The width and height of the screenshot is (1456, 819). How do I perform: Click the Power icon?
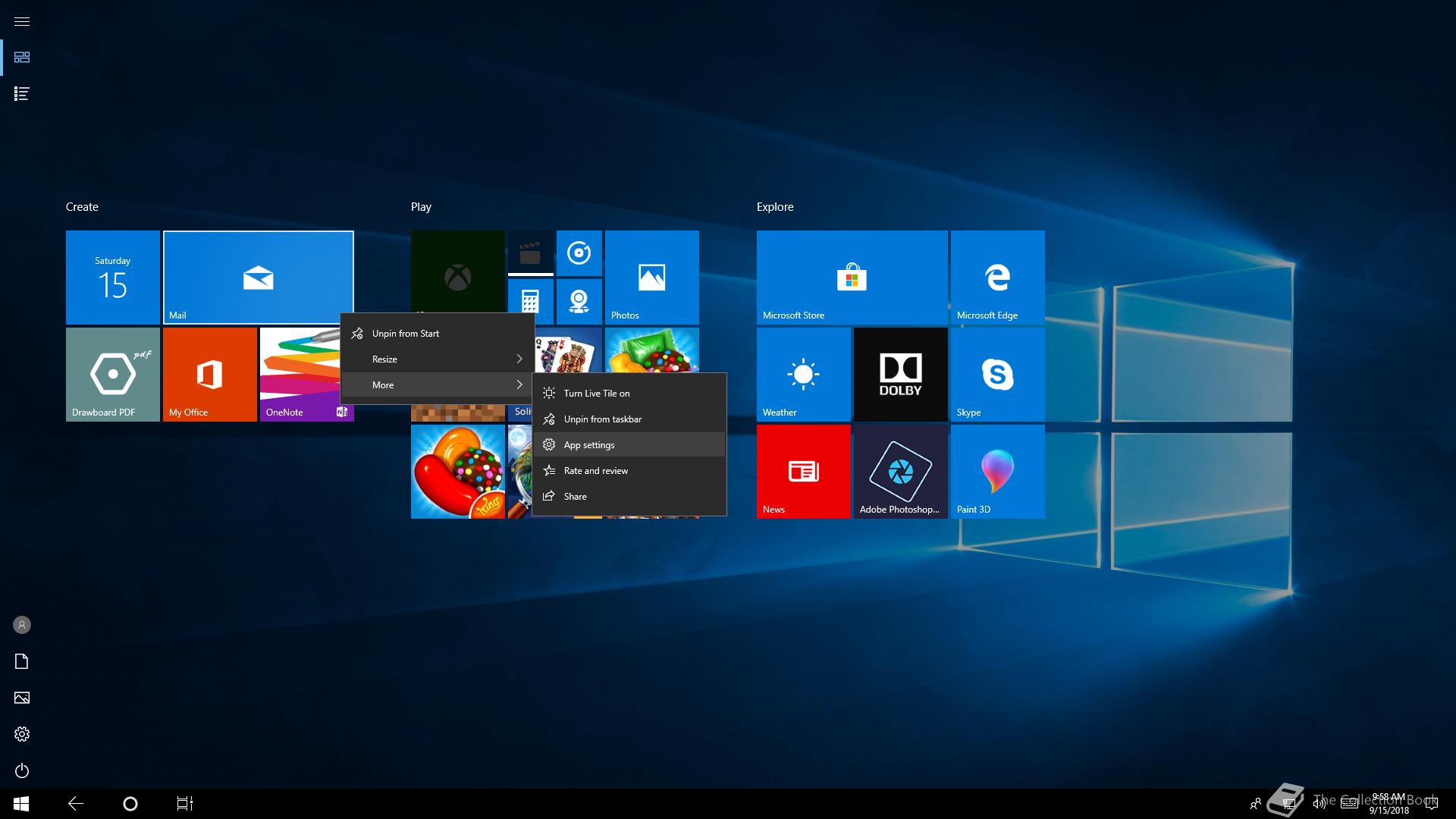coord(22,770)
